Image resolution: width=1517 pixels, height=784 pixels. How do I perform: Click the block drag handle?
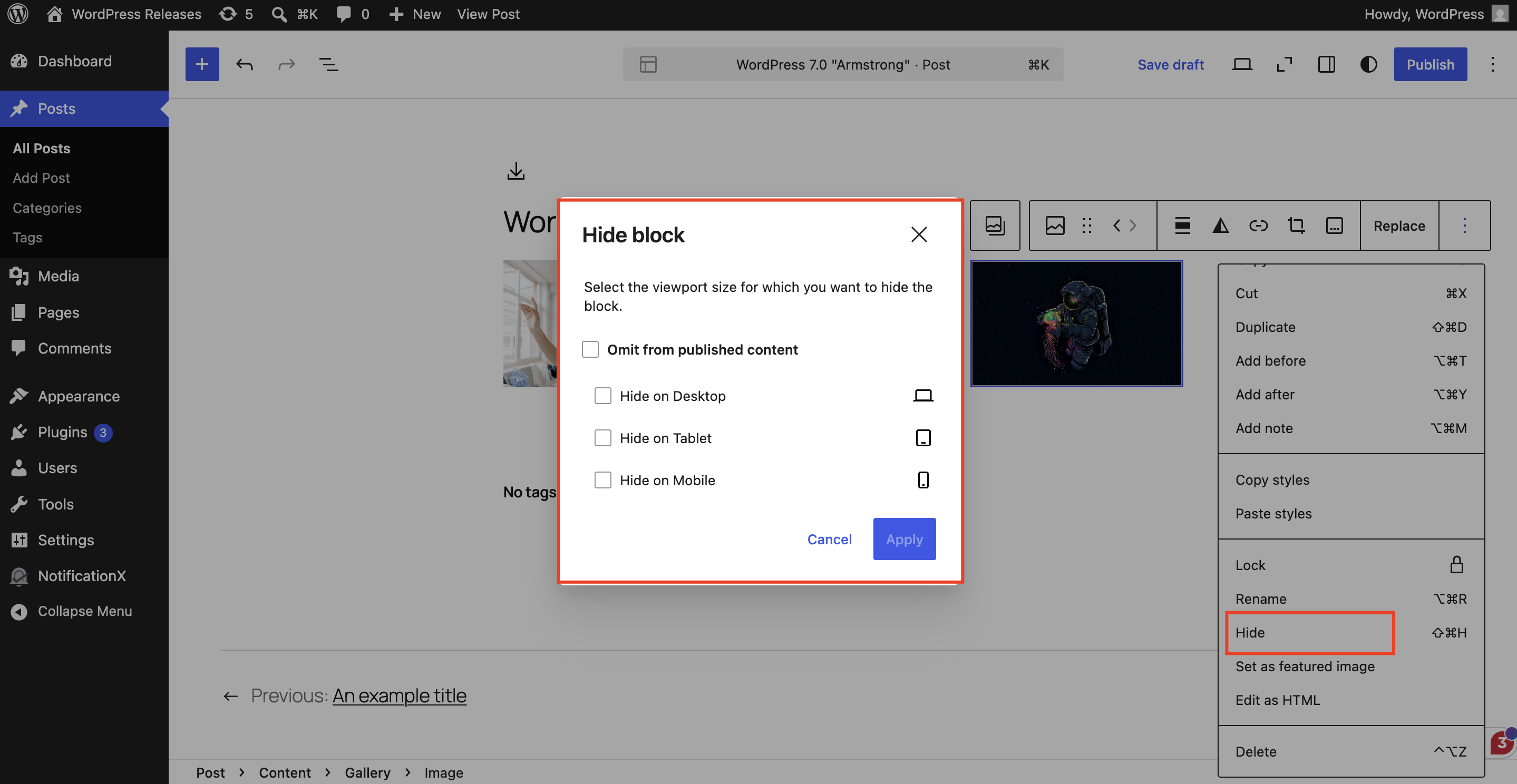(x=1086, y=226)
